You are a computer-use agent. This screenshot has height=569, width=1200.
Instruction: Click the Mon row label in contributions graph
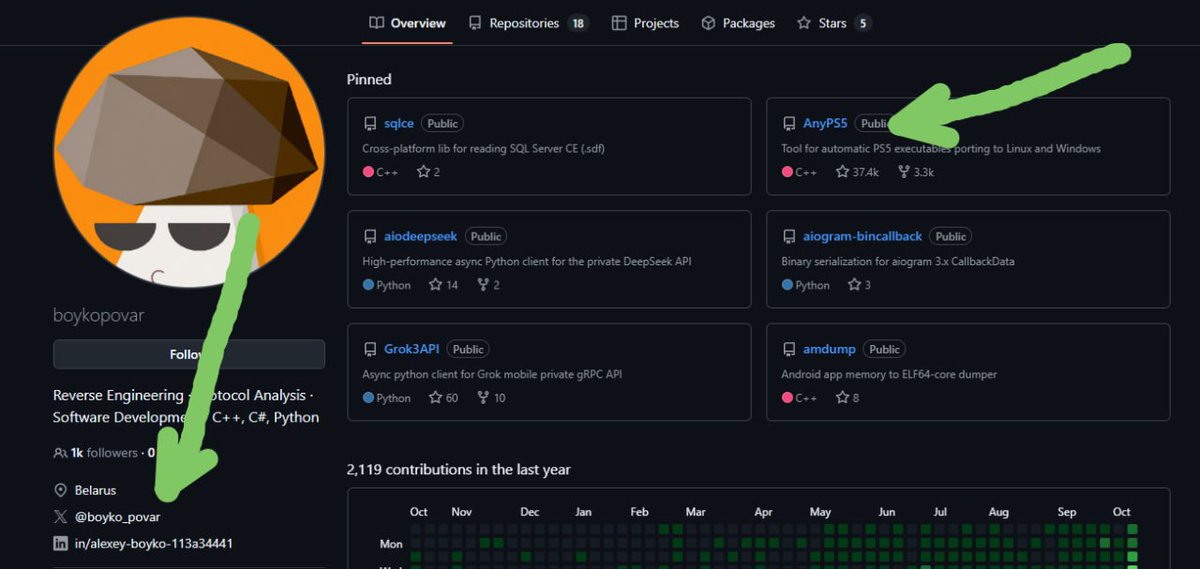click(391, 544)
